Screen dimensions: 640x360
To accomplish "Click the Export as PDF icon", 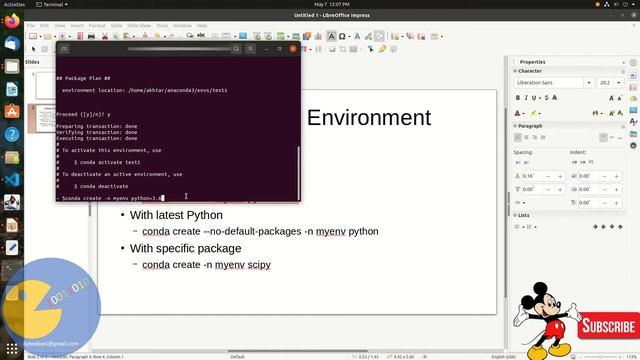I will (x=80, y=36).
